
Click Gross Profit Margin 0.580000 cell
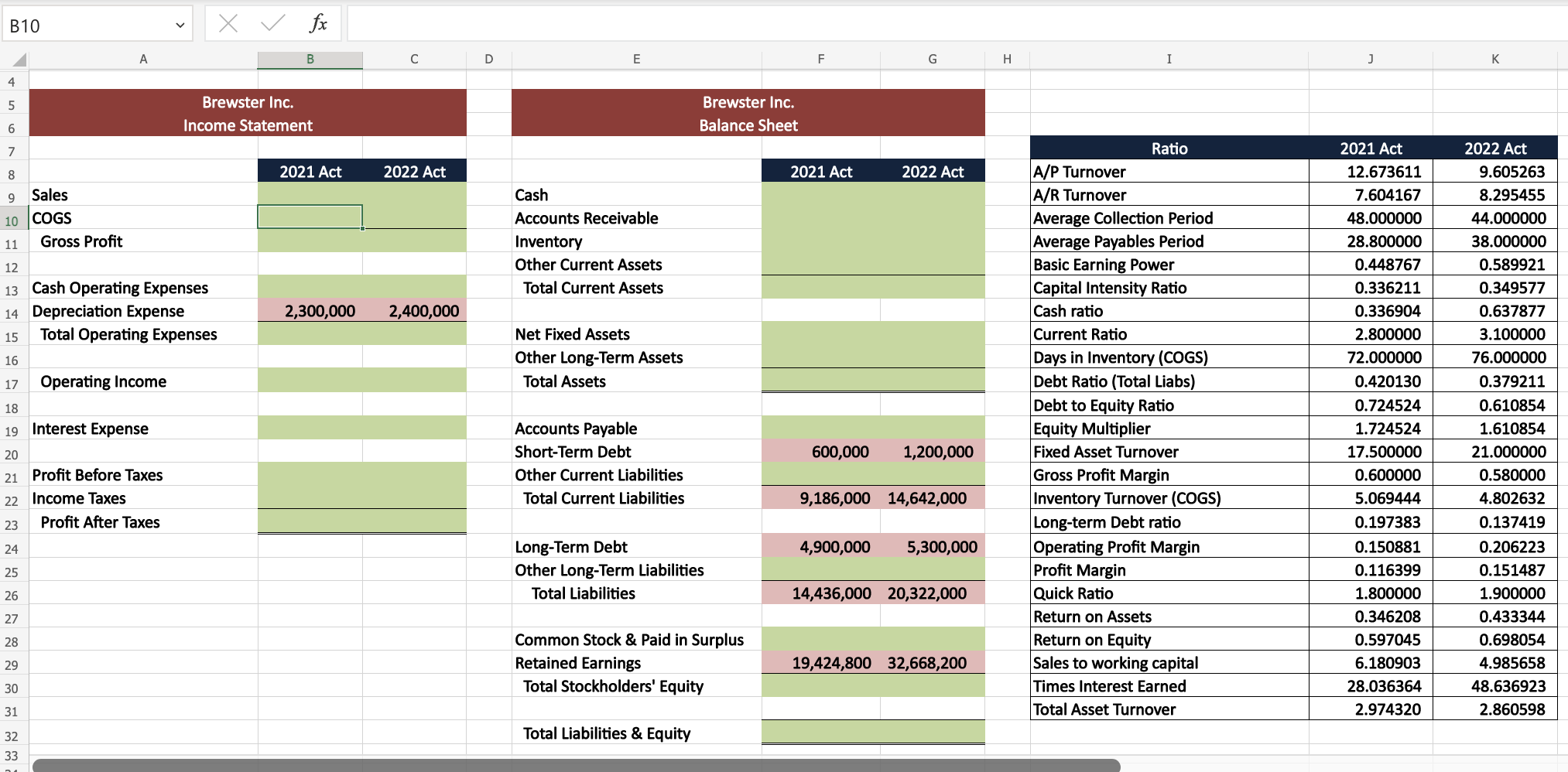[1494, 475]
